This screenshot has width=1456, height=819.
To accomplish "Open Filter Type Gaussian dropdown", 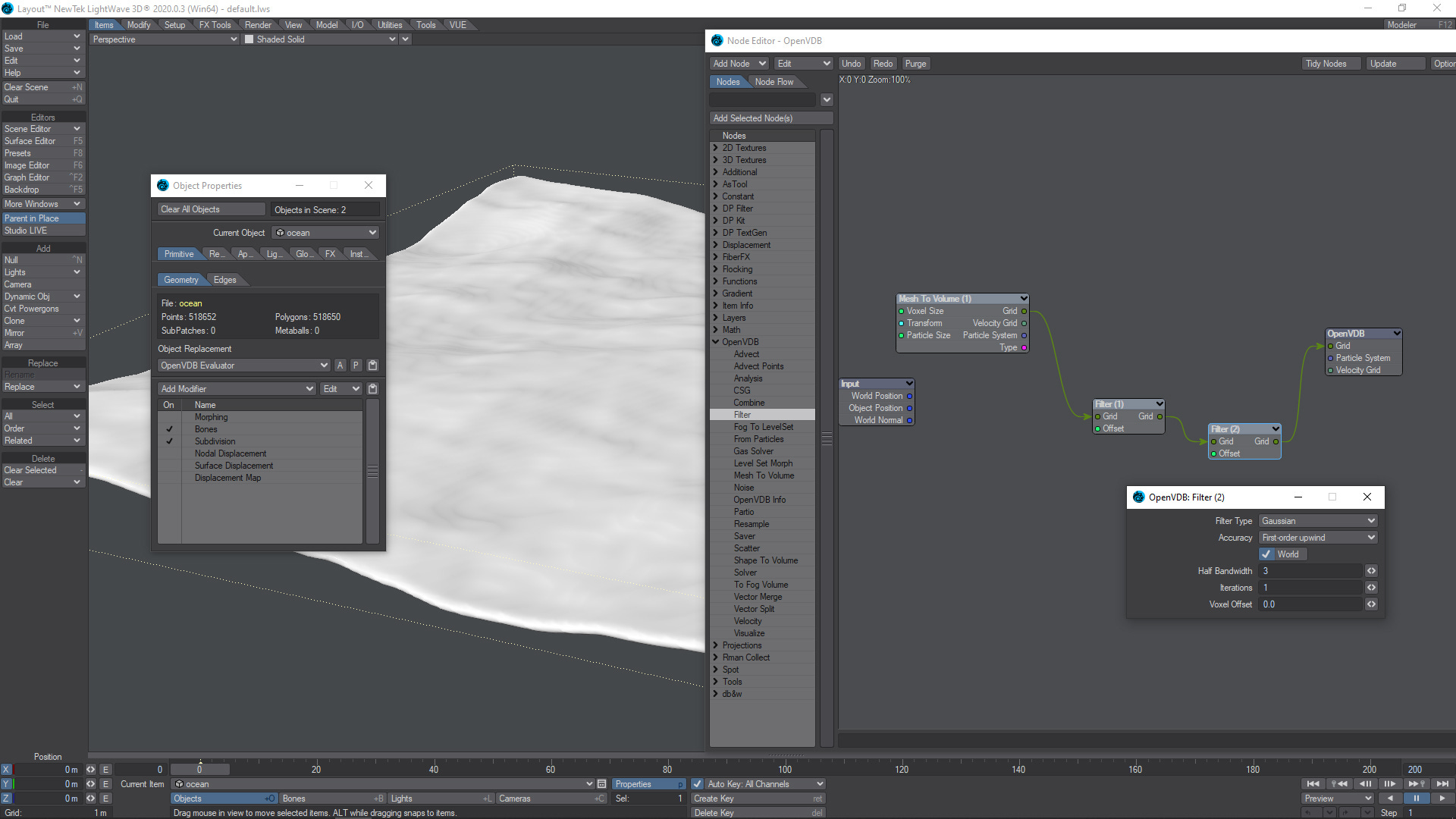I will click(x=1318, y=521).
